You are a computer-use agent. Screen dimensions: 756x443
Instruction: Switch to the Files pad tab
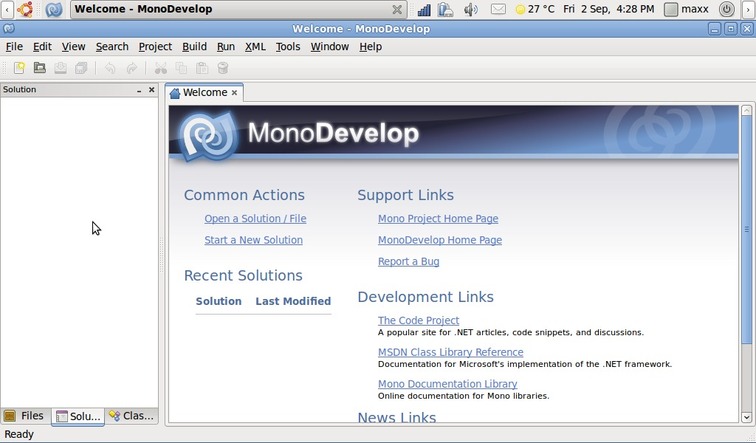coord(25,416)
